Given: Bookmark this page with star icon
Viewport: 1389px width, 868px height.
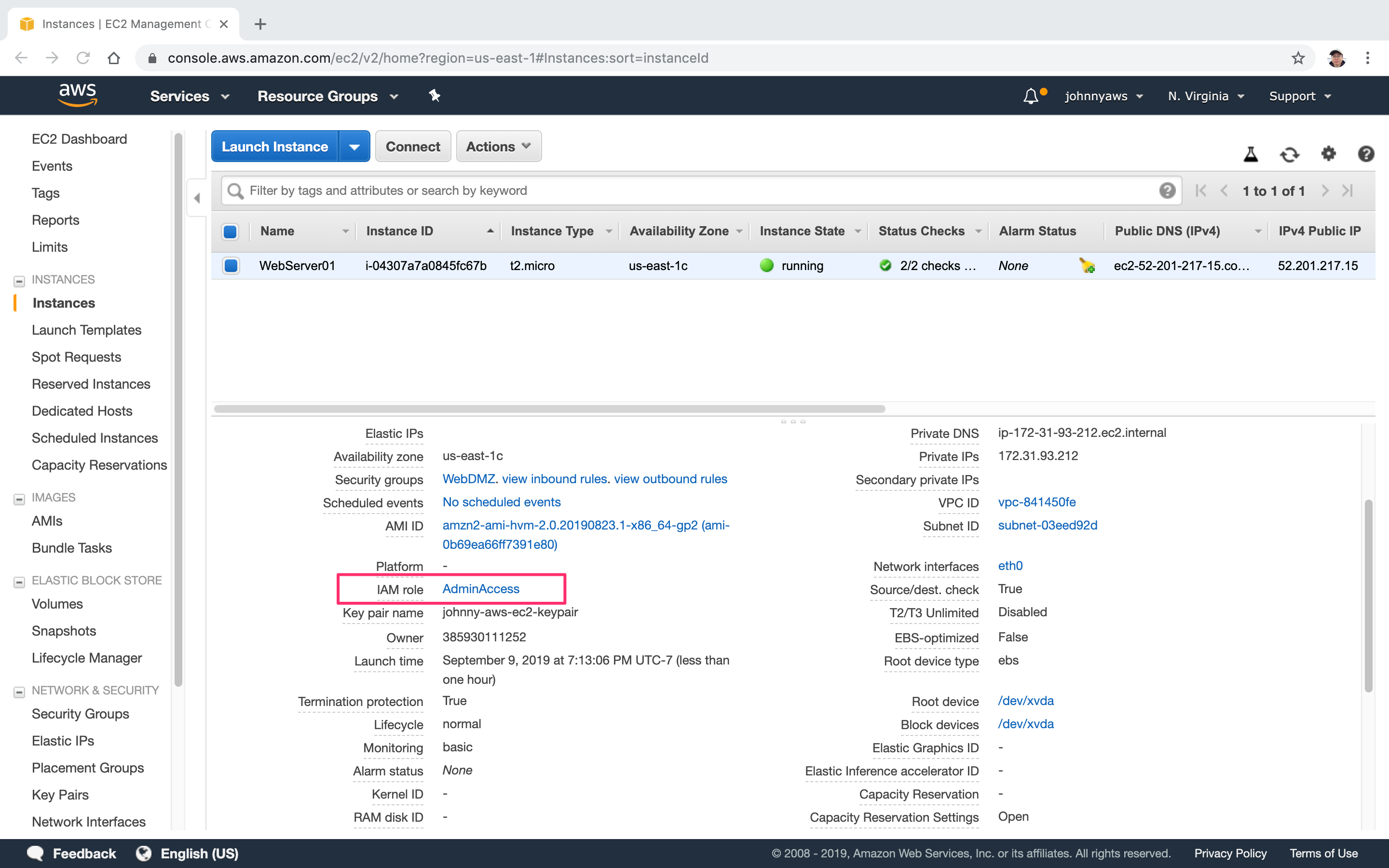Looking at the screenshot, I should coord(1298,58).
